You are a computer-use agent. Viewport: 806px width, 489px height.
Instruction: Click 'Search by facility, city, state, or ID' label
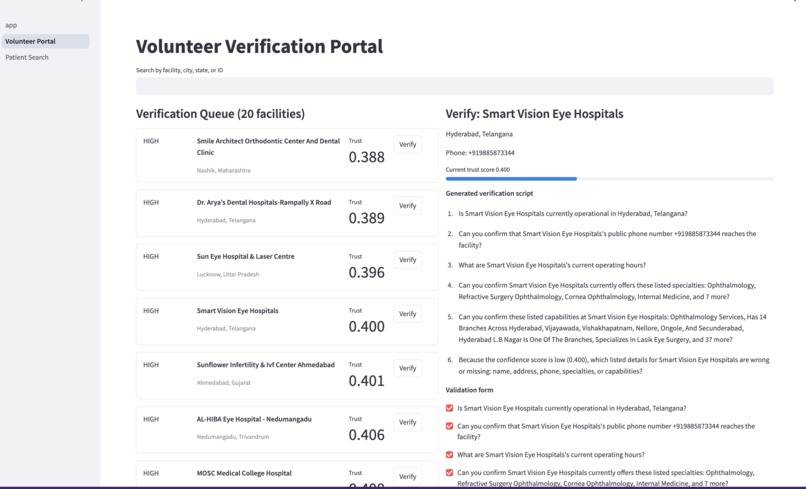pos(179,70)
